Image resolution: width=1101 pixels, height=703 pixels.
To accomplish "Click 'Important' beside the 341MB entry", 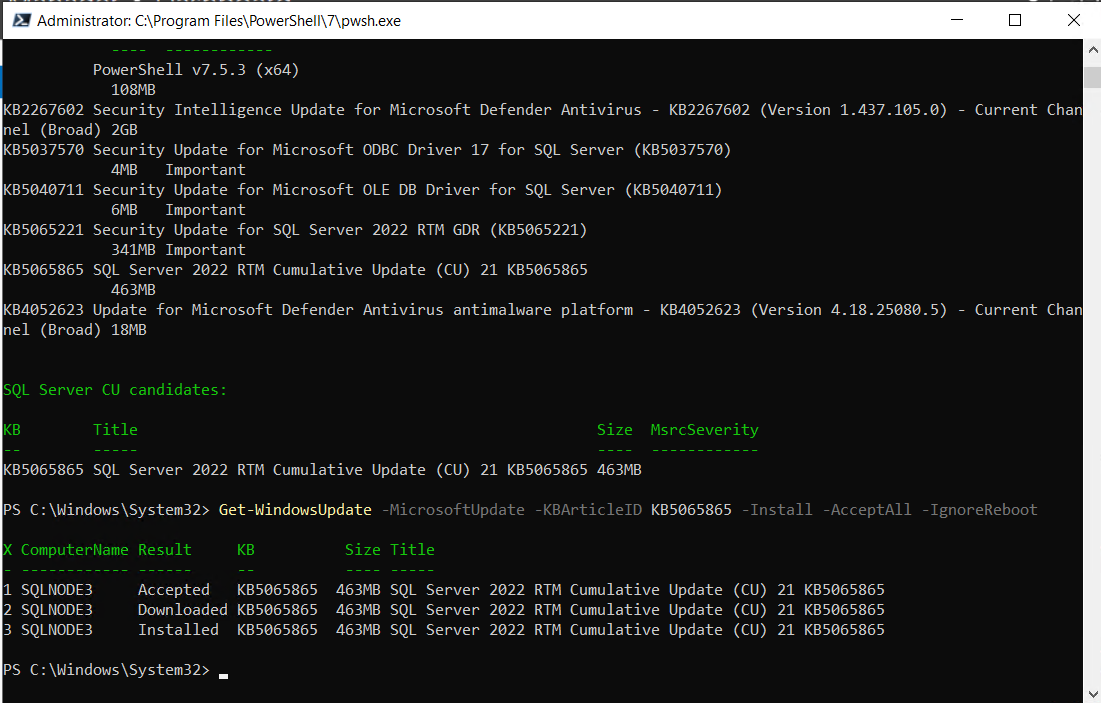I will (x=205, y=250).
